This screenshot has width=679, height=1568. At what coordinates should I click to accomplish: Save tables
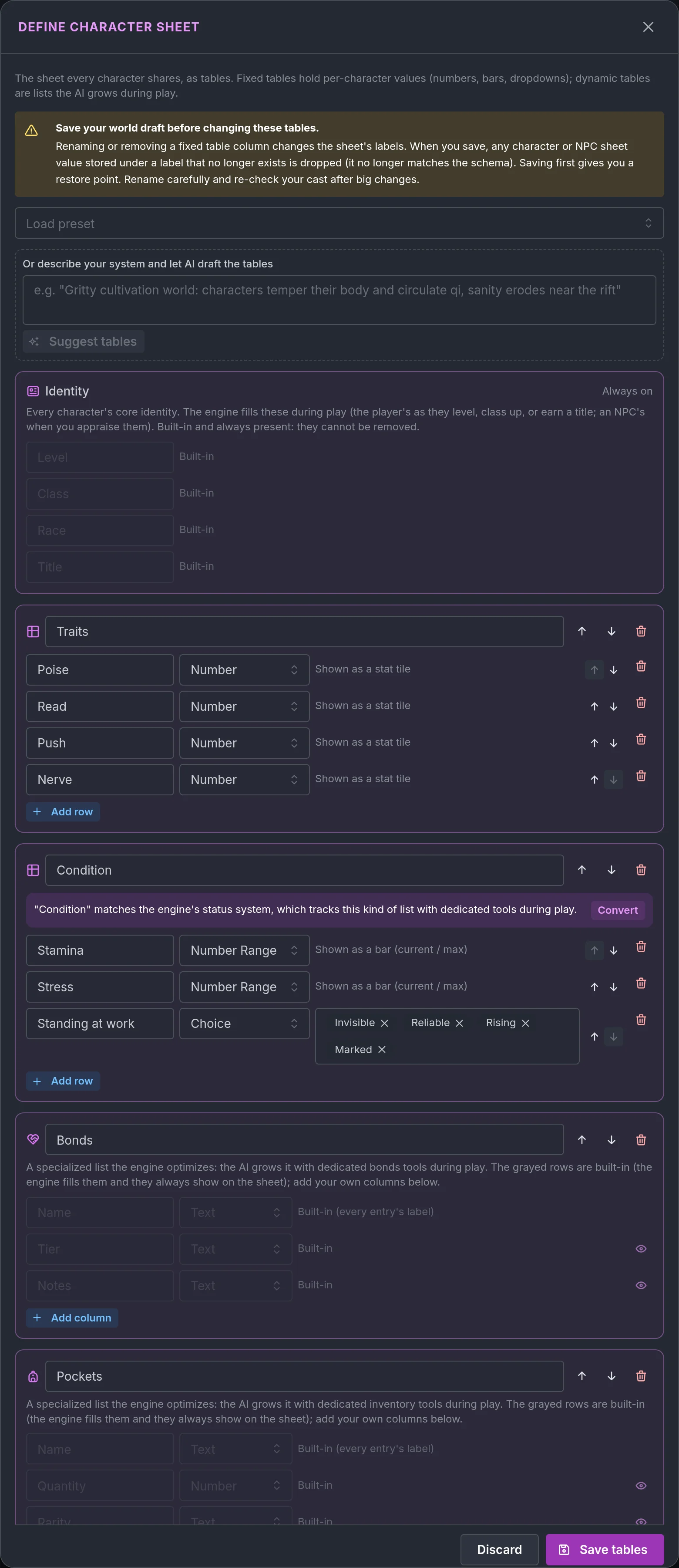pos(604,1549)
